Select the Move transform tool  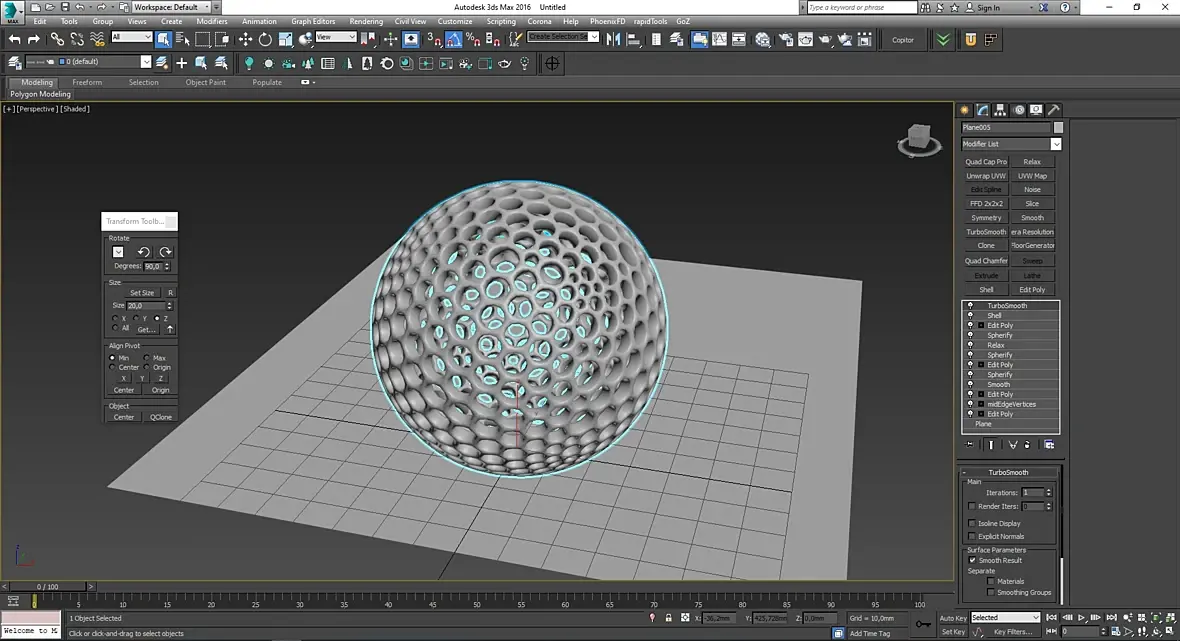click(x=245, y=39)
